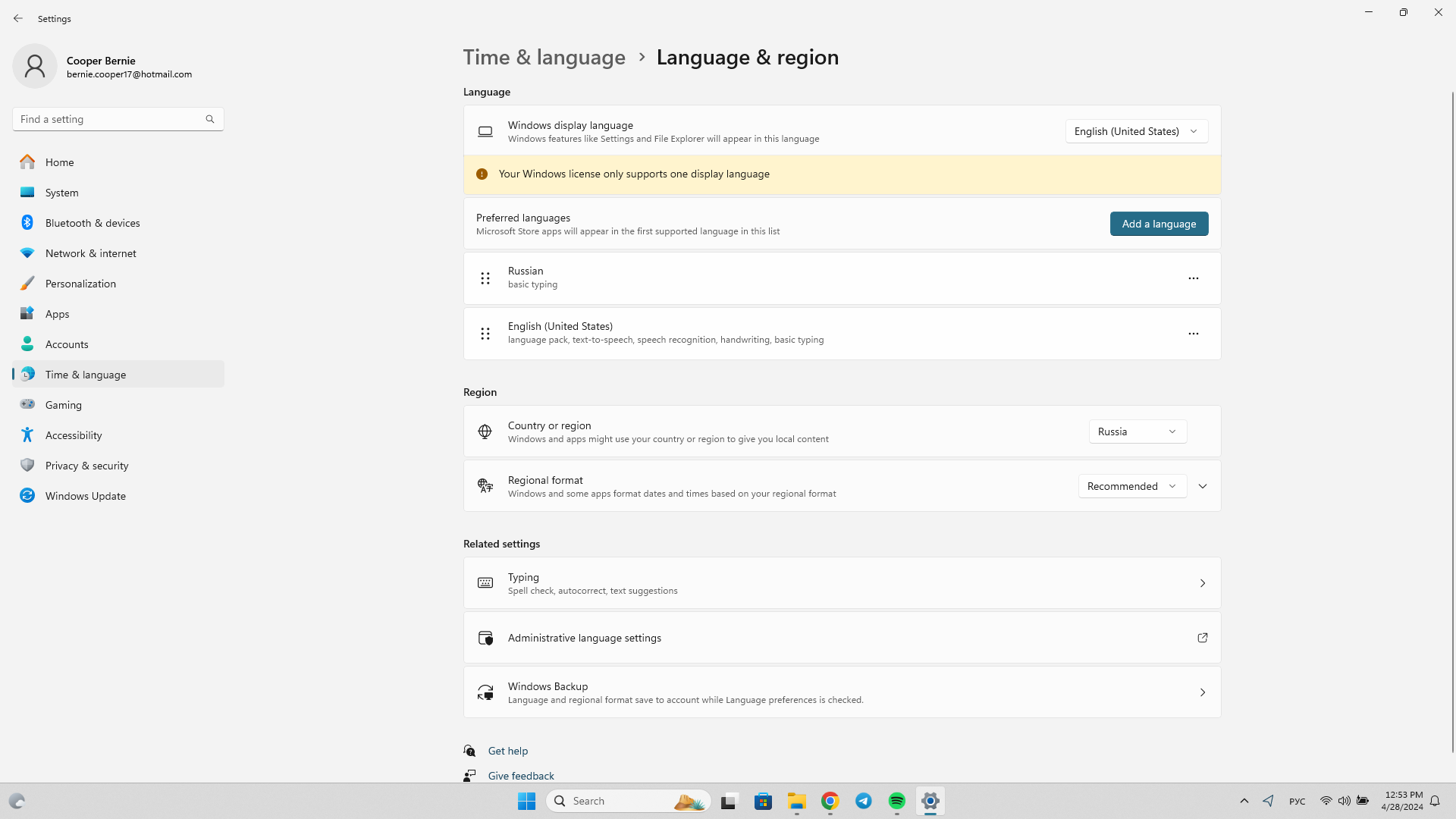Open the Typing related settings row
Image resolution: width=1456 pixels, height=819 pixels.
tap(842, 583)
